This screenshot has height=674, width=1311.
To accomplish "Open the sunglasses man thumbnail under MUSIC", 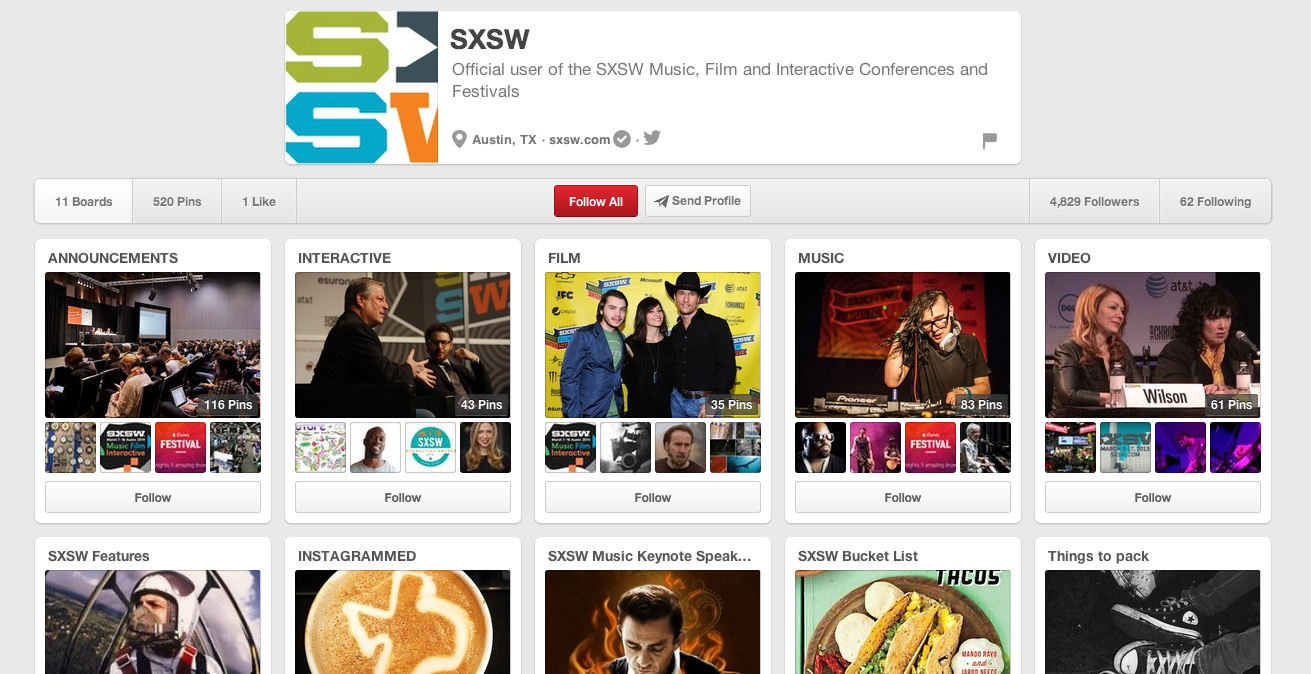I will click(821, 447).
